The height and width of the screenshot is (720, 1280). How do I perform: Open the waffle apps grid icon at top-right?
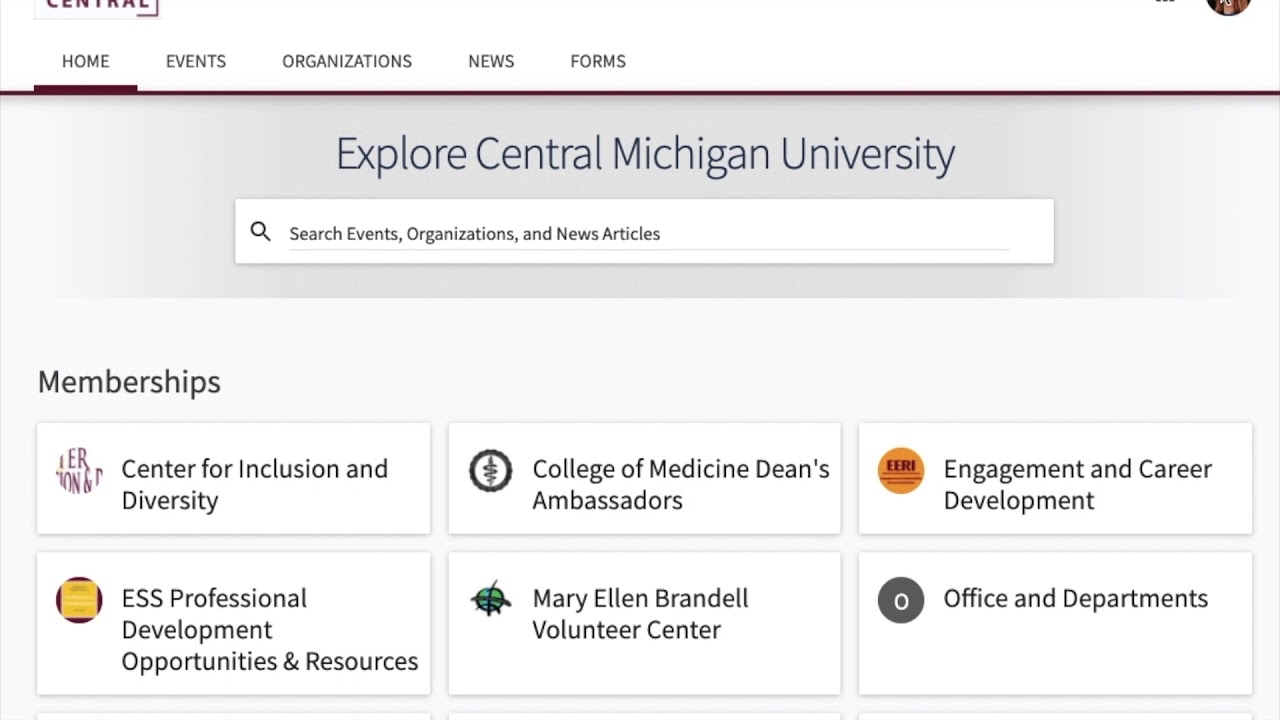(1164, 3)
